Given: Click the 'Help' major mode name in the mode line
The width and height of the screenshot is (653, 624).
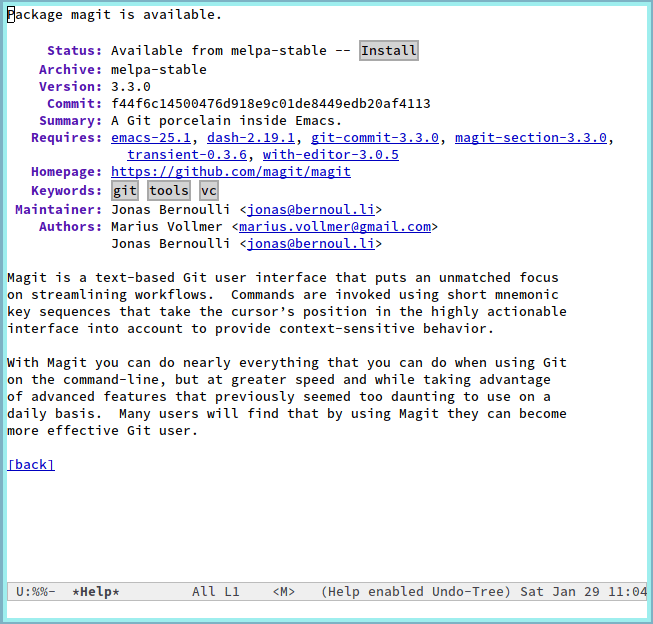Looking at the screenshot, I should pos(343,592).
